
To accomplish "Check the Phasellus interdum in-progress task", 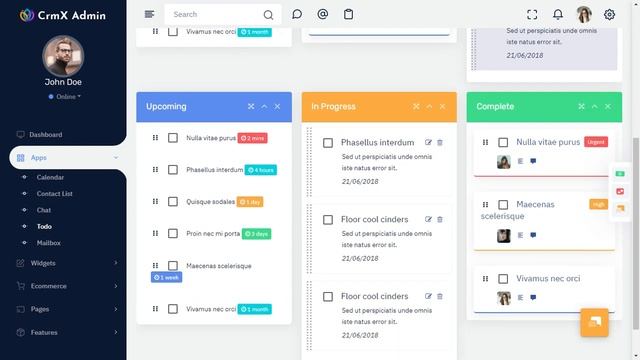I will pos(328,143).
